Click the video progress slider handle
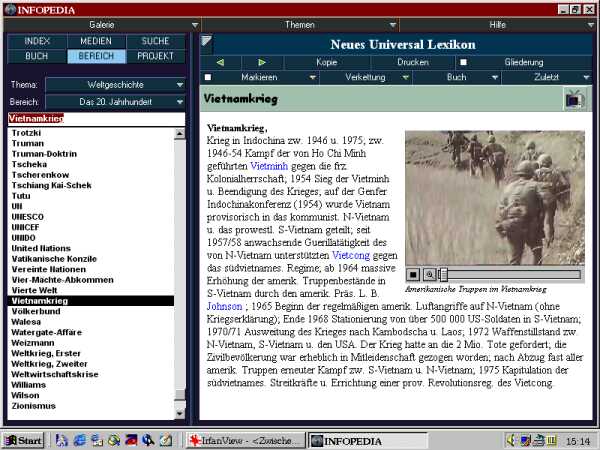The height and width of the screenshot is (450, 600). (x=443, y=274)
